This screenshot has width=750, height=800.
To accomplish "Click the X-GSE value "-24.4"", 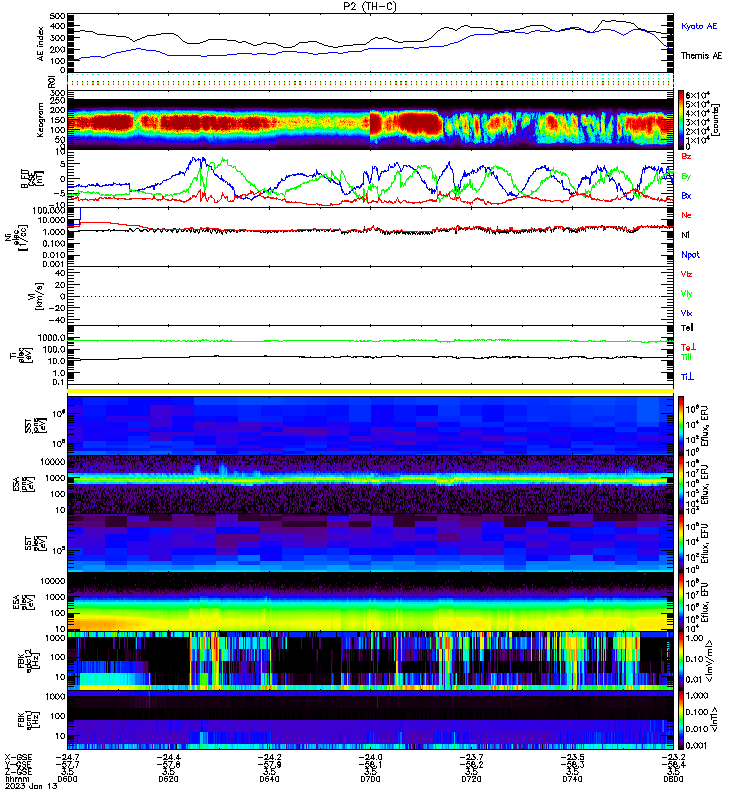I will tap(168, 757).
